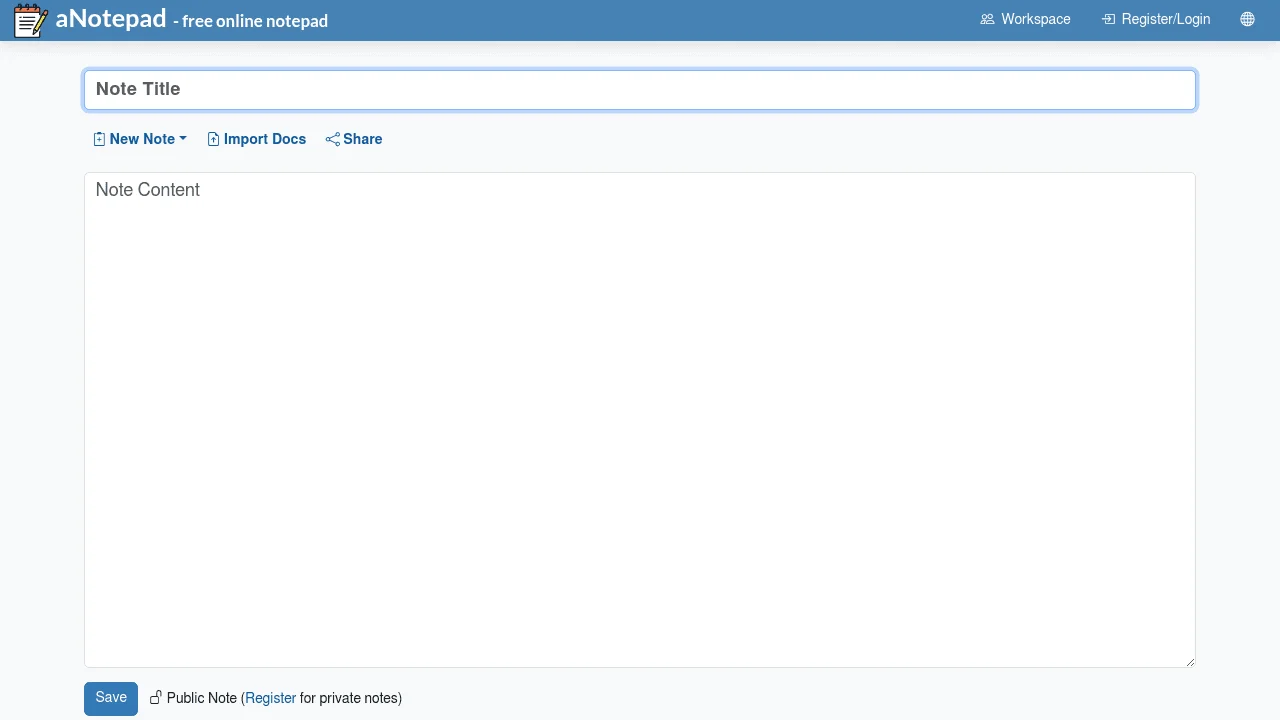1280x720 pixels.
Task: Follow the Register link for private notes
Action: coord(270,698)
